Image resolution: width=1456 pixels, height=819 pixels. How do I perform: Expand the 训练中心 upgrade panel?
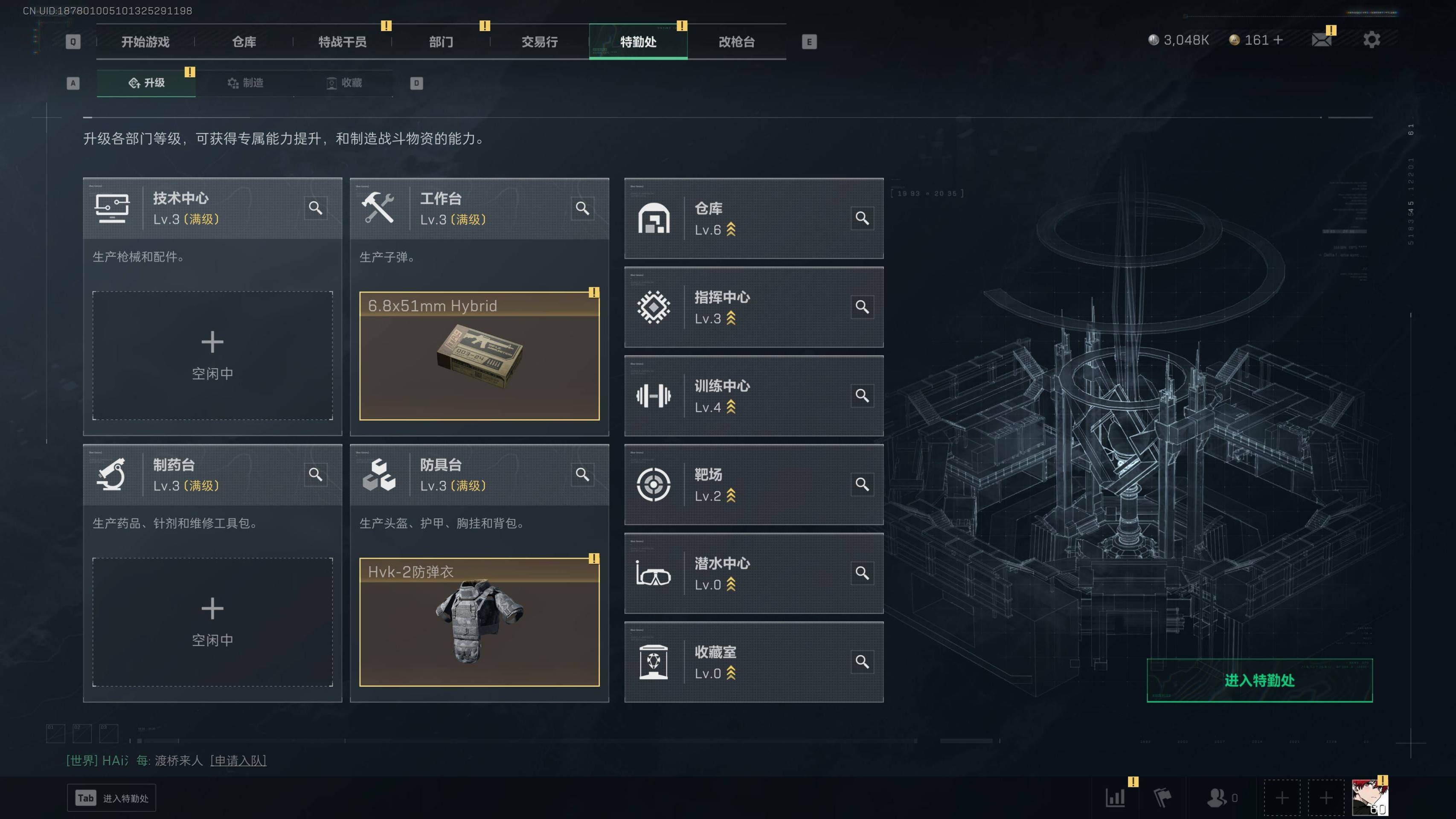[x=753, y=396]
